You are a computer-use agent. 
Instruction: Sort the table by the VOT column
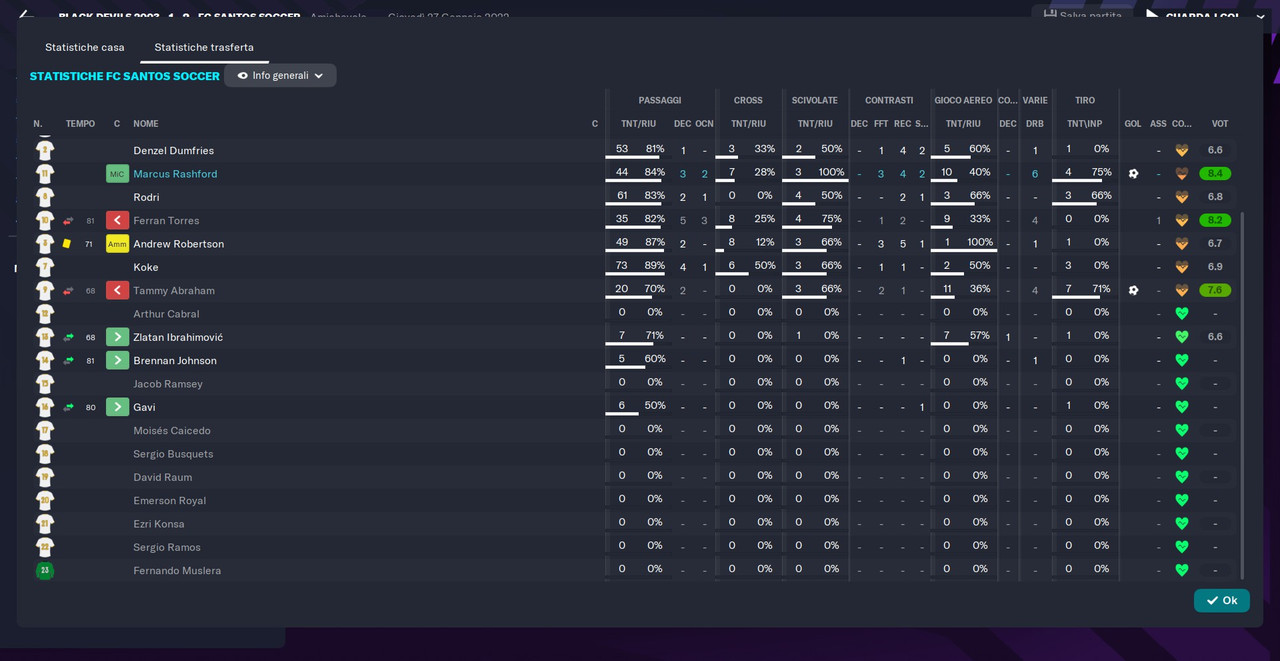pyautogui.click(x=1220, y=124)
